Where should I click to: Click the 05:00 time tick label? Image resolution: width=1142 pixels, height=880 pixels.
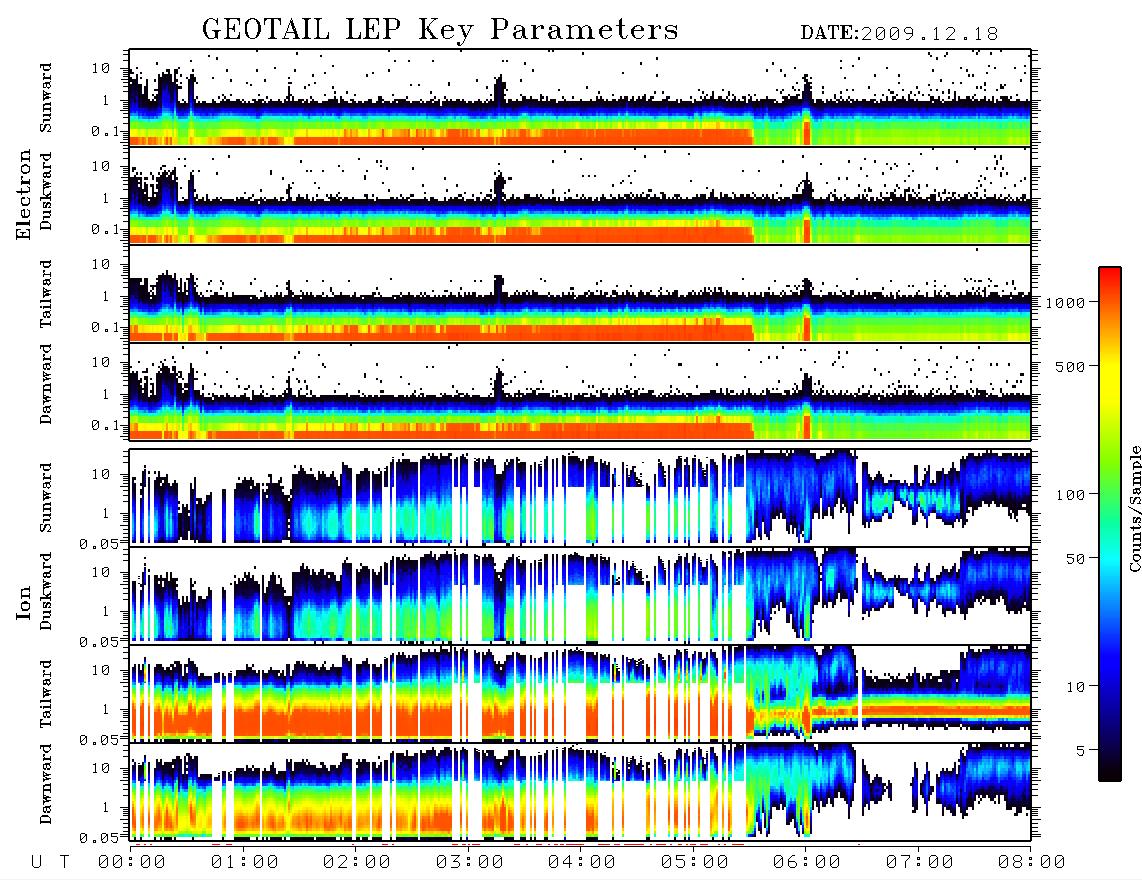pyautogui.click(x=695, y=862)
